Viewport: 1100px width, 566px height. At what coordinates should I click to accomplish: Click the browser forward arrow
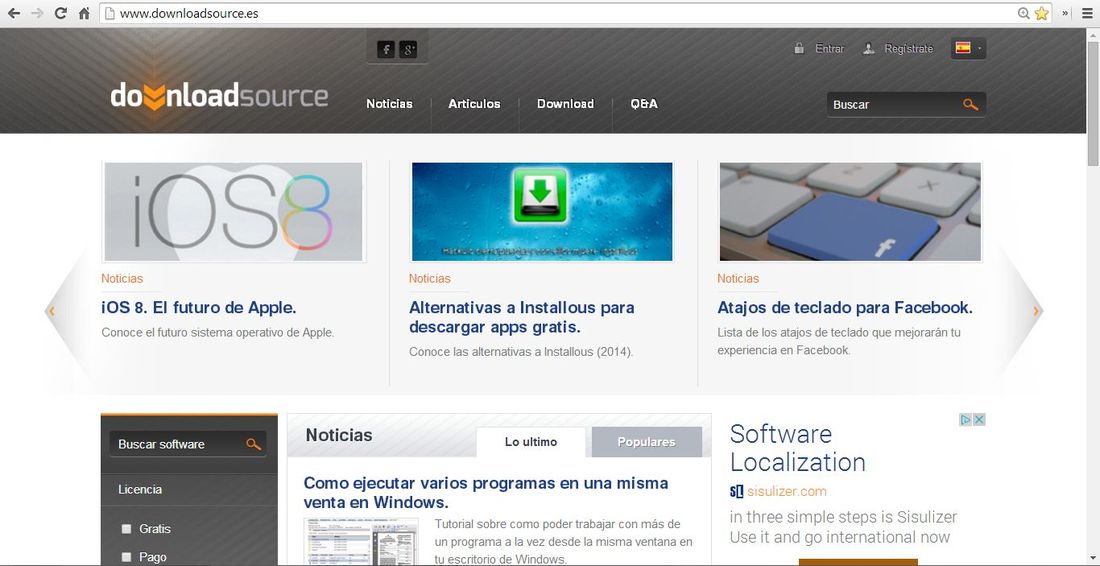[37, 13]
